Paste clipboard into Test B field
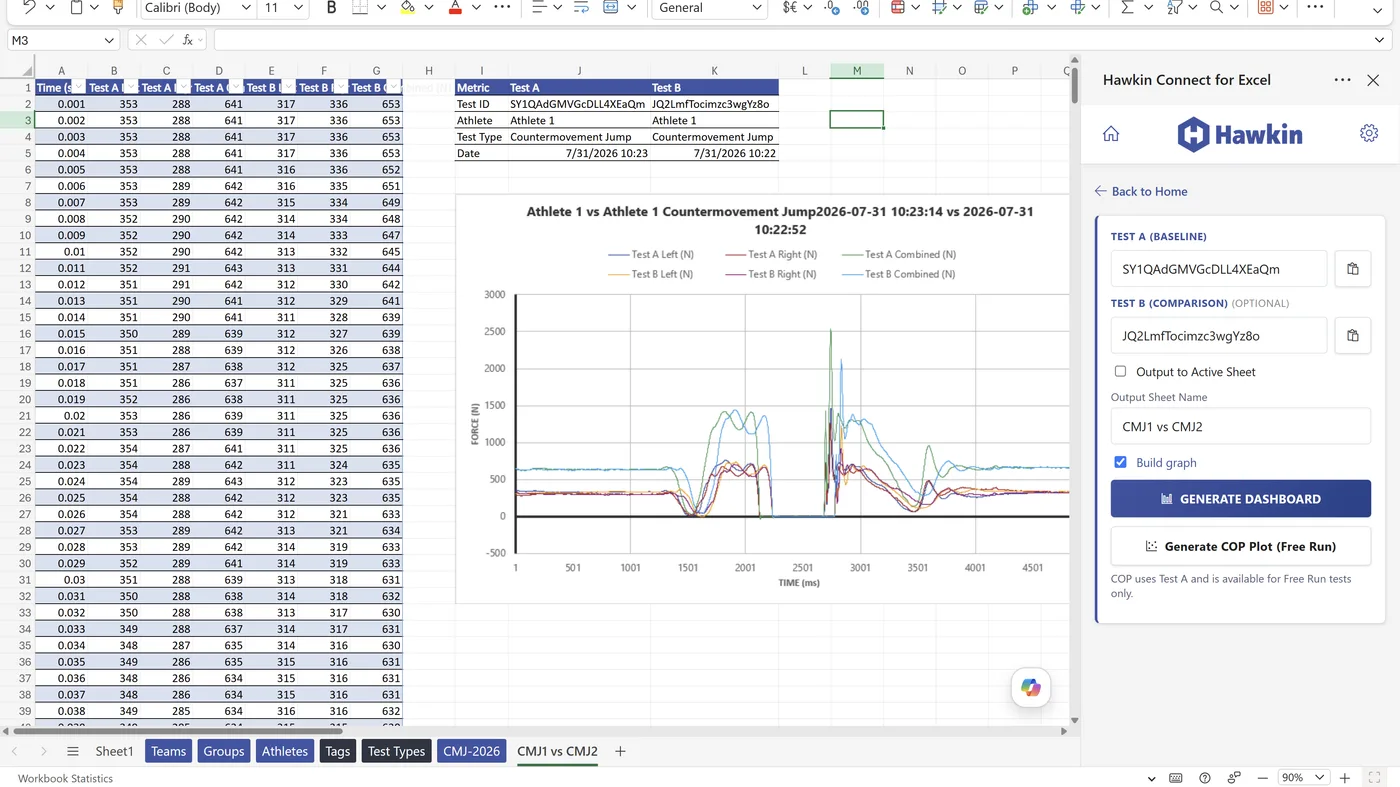 click(x=1353, y=336)
